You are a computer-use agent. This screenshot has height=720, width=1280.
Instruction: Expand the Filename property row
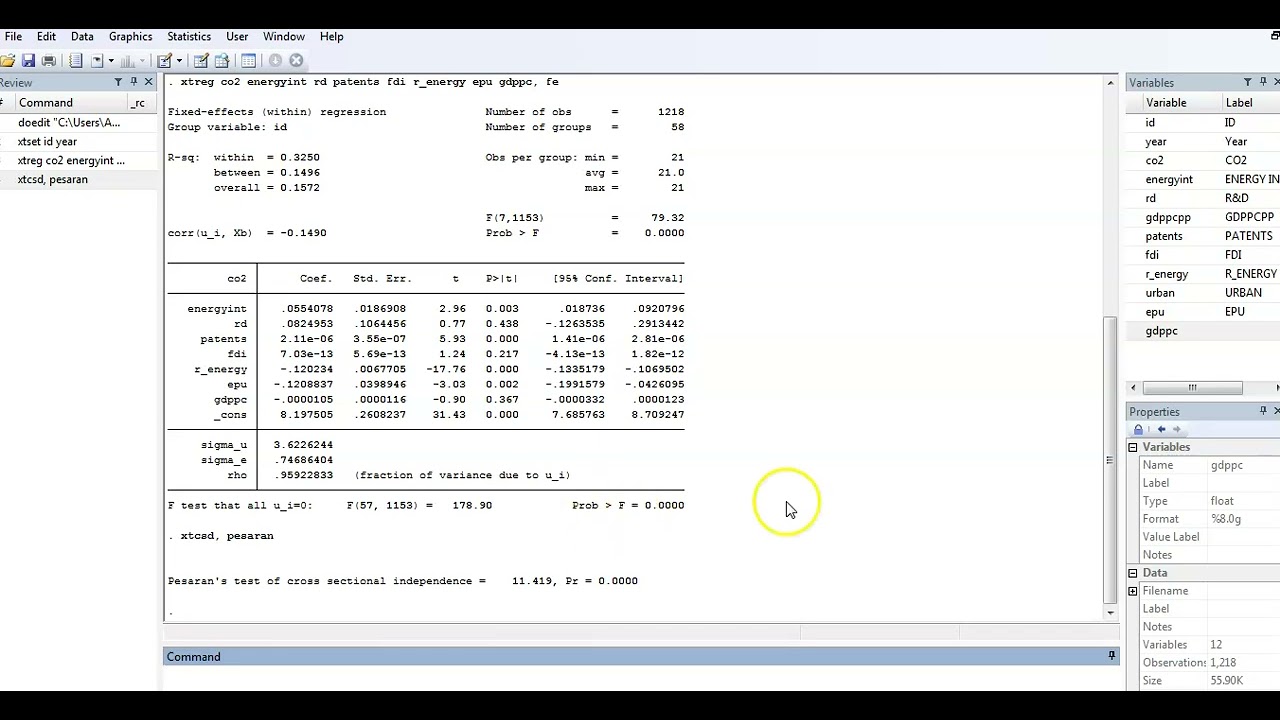[x=1133, y=591]
